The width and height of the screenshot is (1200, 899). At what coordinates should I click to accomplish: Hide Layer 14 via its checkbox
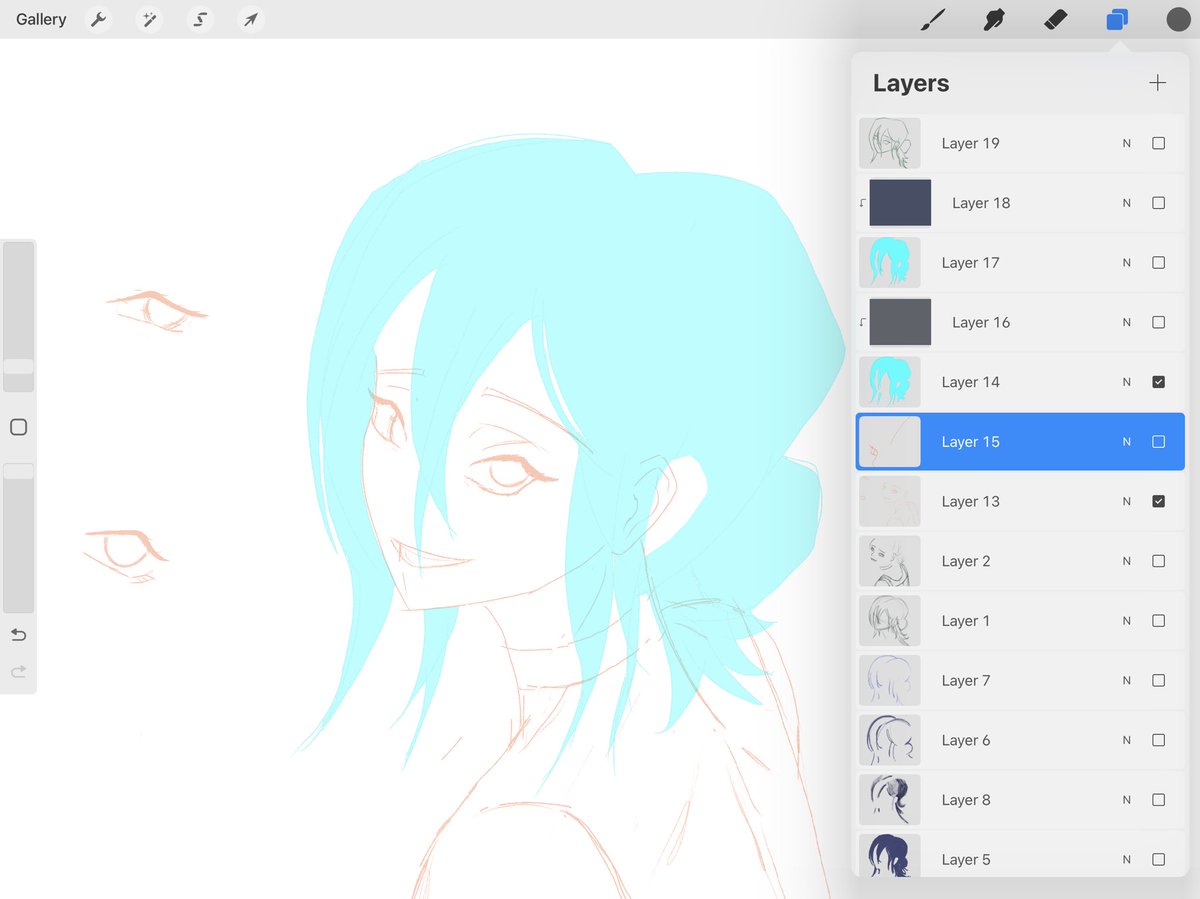coord(1158,382)
